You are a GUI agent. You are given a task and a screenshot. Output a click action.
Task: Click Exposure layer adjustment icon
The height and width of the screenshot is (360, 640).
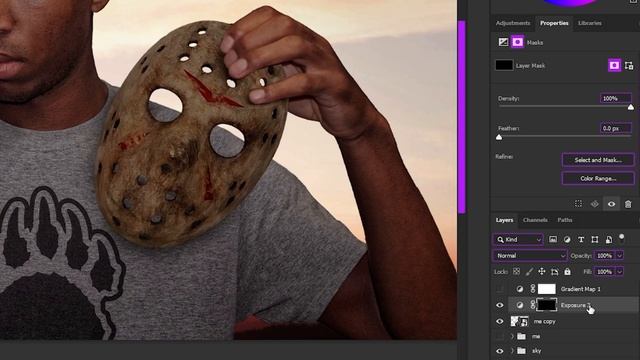[520, 305]
